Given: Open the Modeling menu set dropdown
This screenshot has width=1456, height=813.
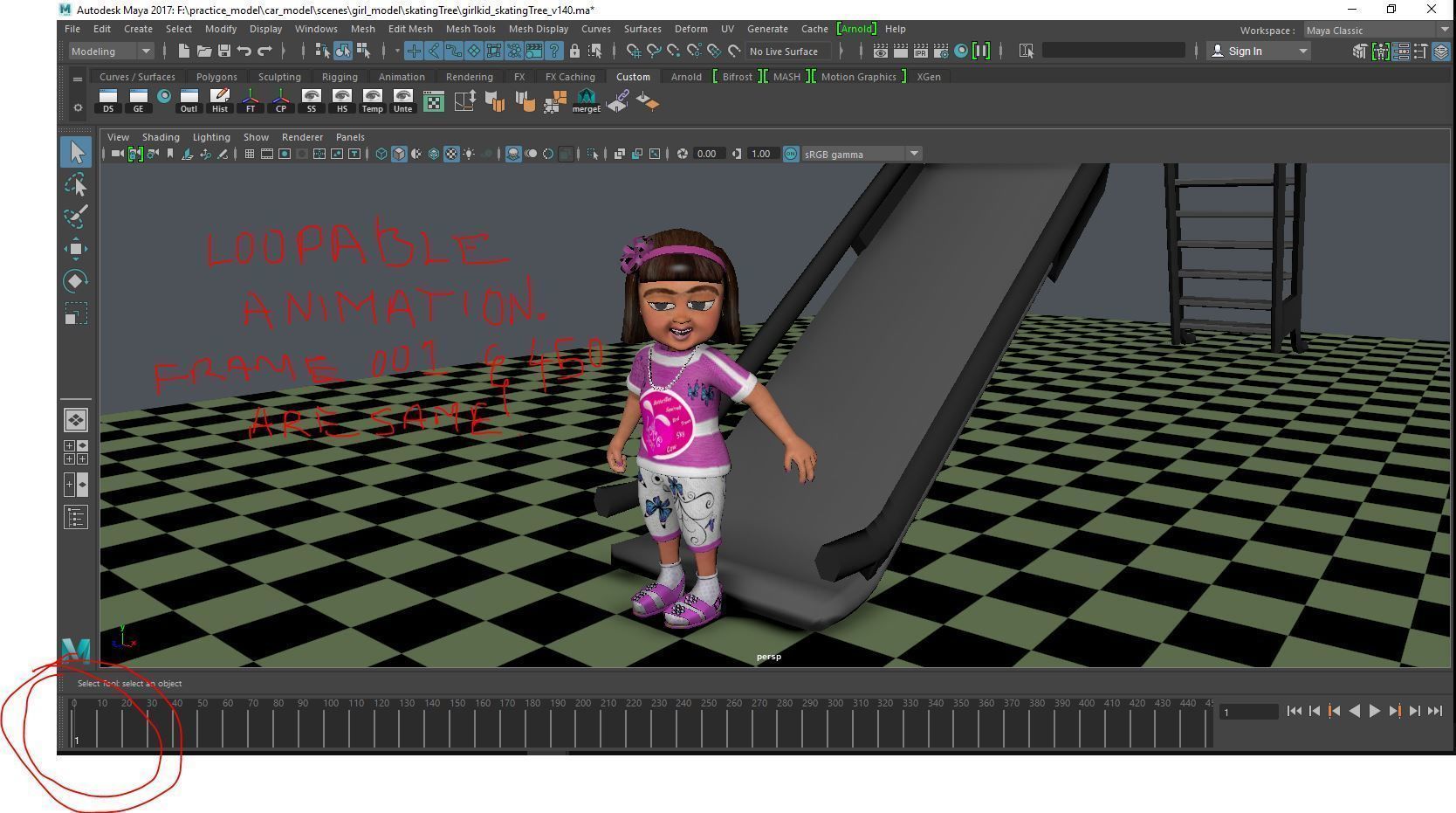Looking at the screenshot, I should pos(111,52).
